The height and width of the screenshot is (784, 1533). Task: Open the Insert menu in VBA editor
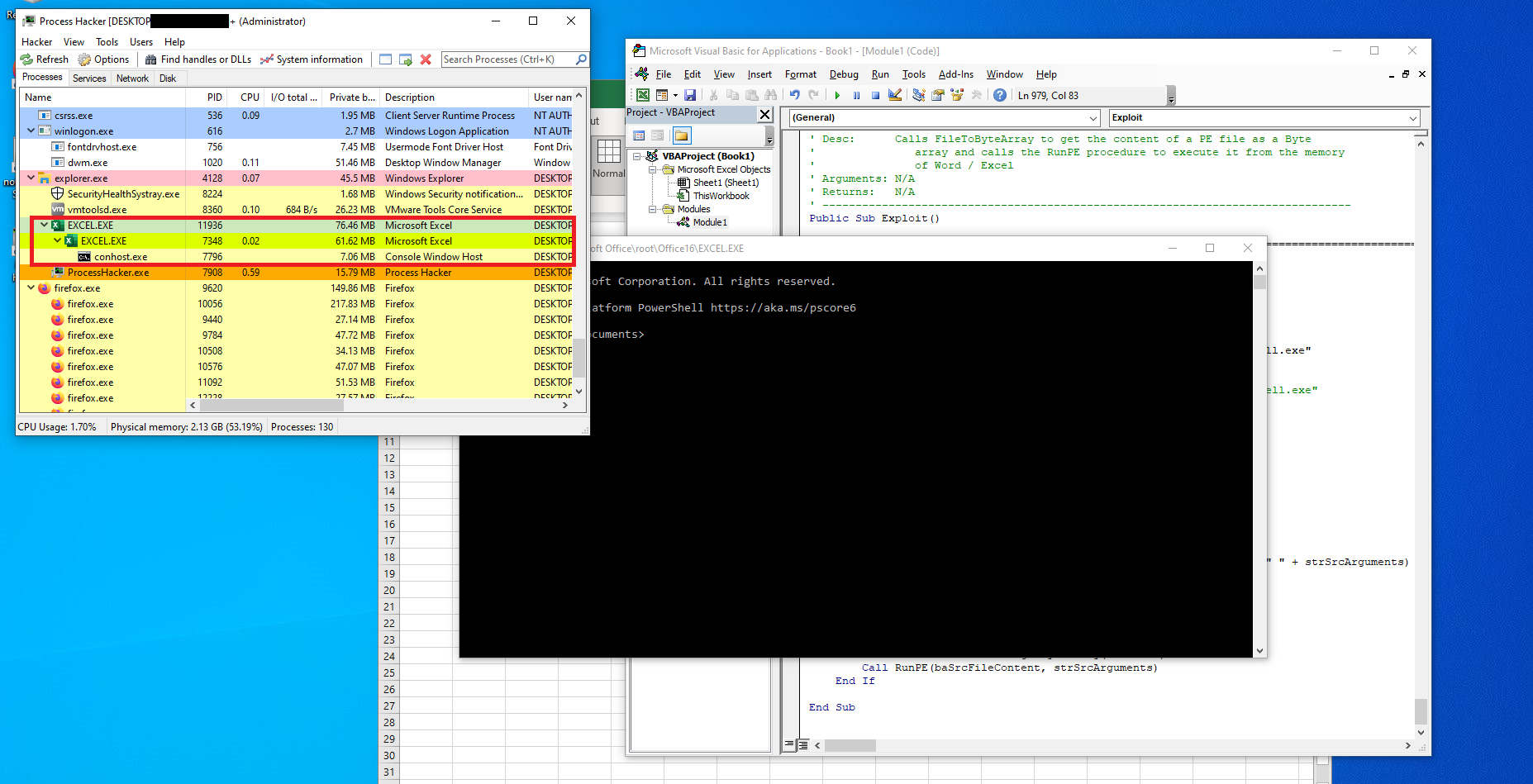759,74
